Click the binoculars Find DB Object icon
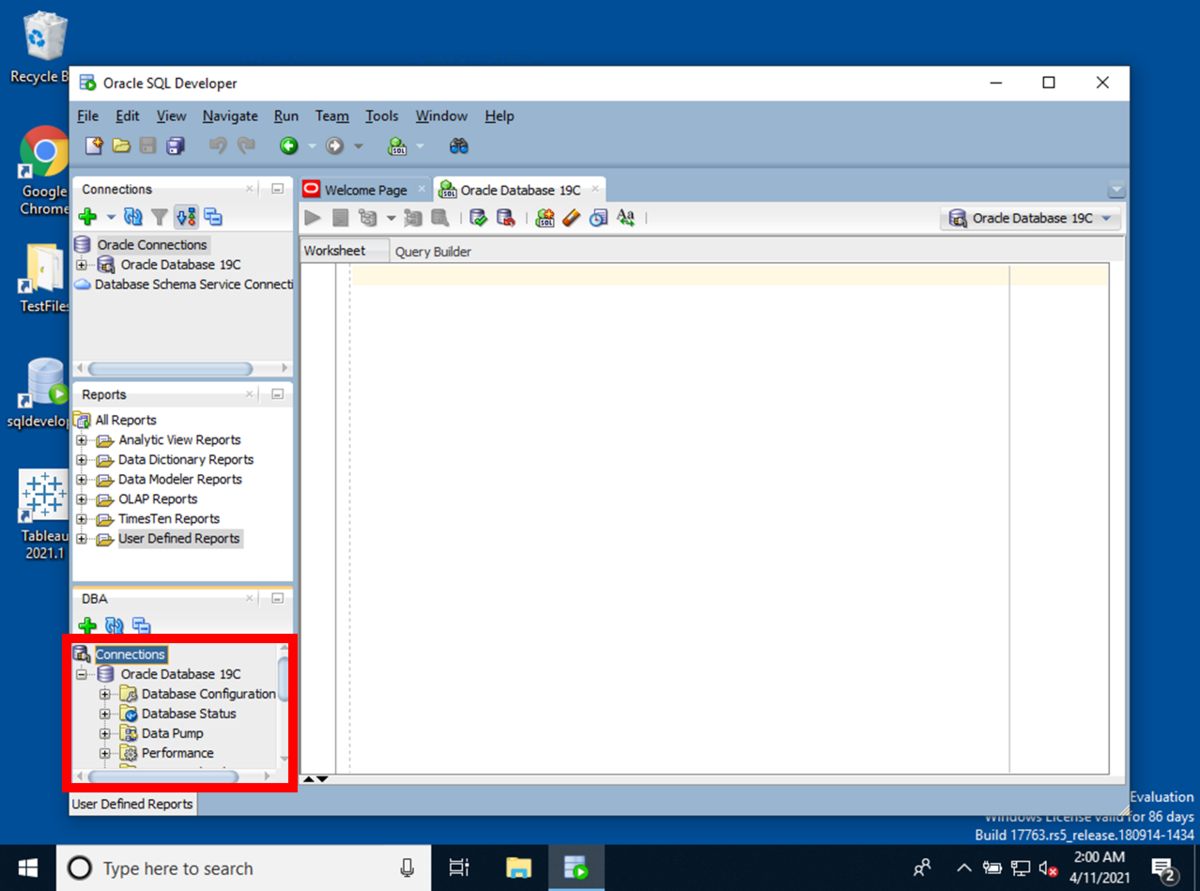The height and width of the screenshot is (891, 1200). (x=459, y=146)
